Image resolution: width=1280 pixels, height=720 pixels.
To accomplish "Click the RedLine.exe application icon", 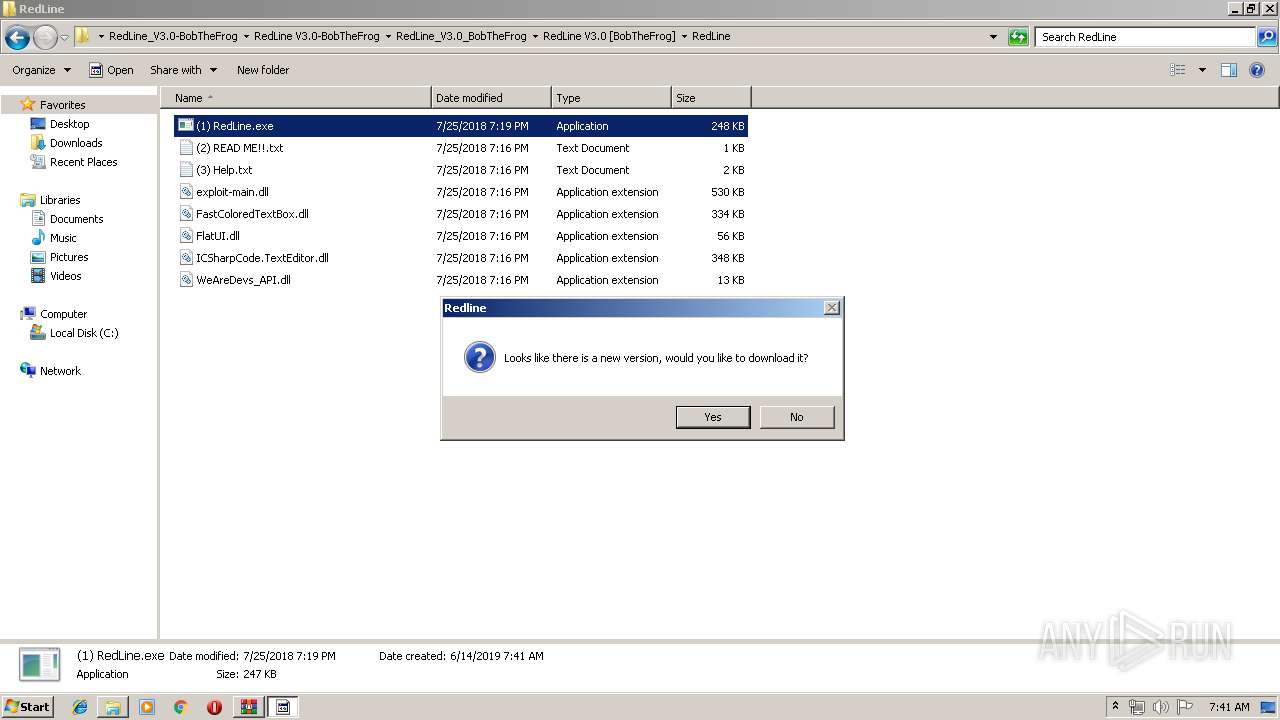I will click(186, 126).
